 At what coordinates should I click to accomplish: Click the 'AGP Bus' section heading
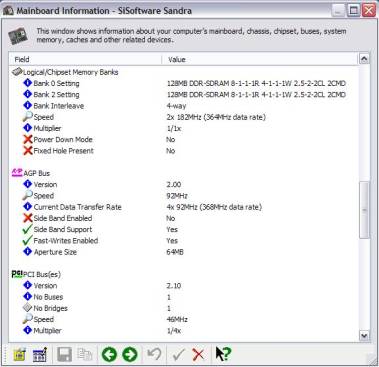pyautogui.click(x=37, y=173)
